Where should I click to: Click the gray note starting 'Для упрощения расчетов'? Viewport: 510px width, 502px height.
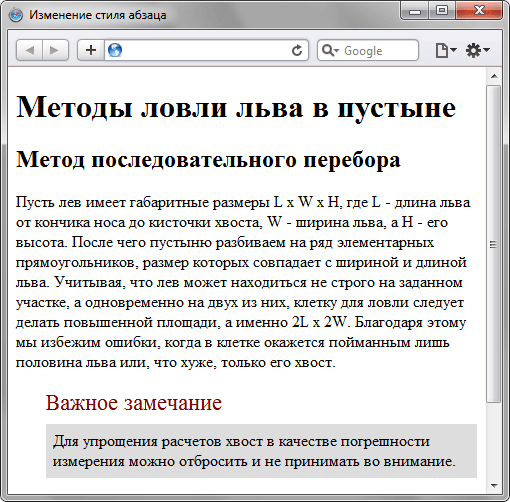click(261, 451)
